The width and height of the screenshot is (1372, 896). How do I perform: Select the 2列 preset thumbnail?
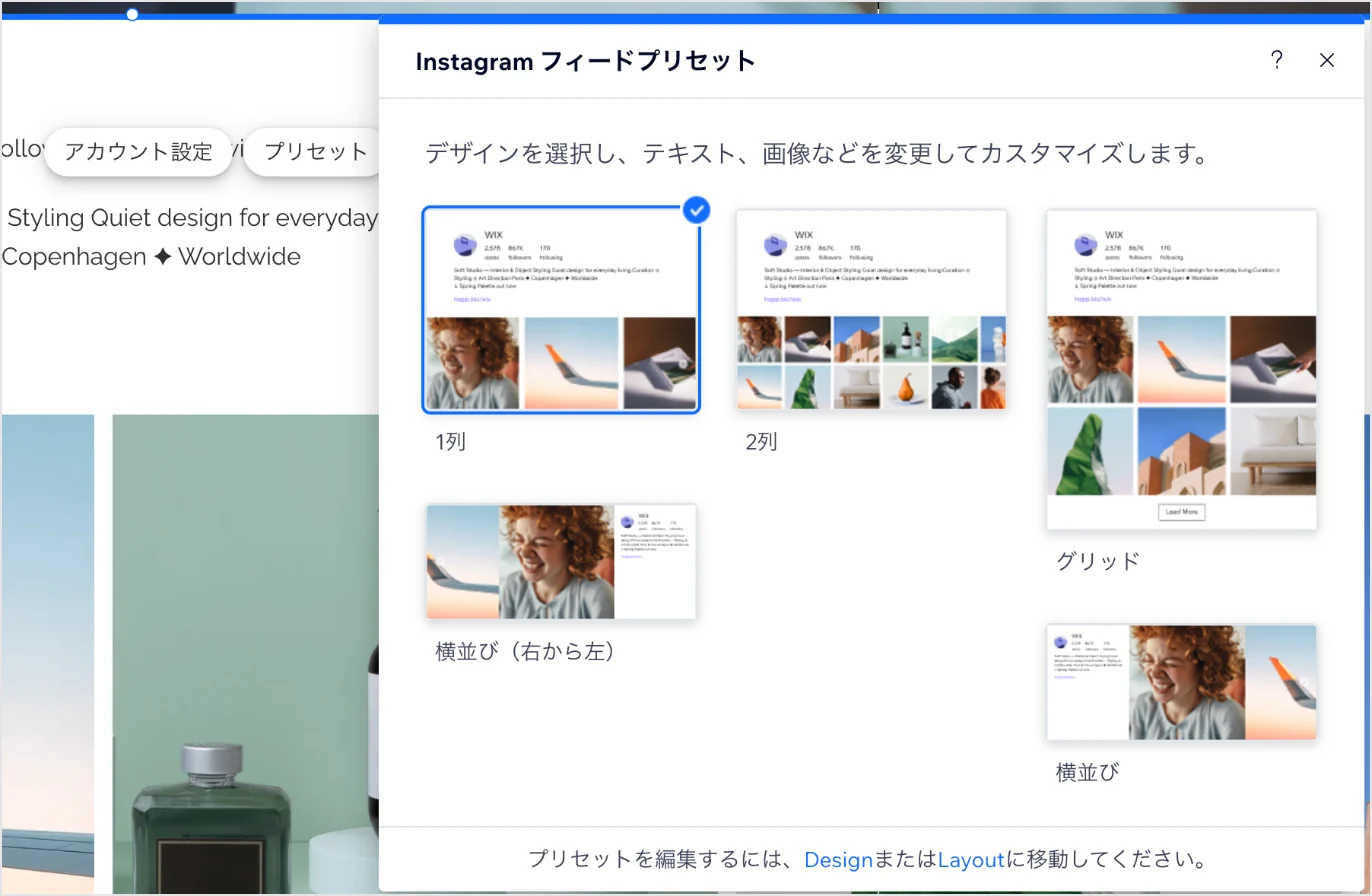click(x=871, y=310)
